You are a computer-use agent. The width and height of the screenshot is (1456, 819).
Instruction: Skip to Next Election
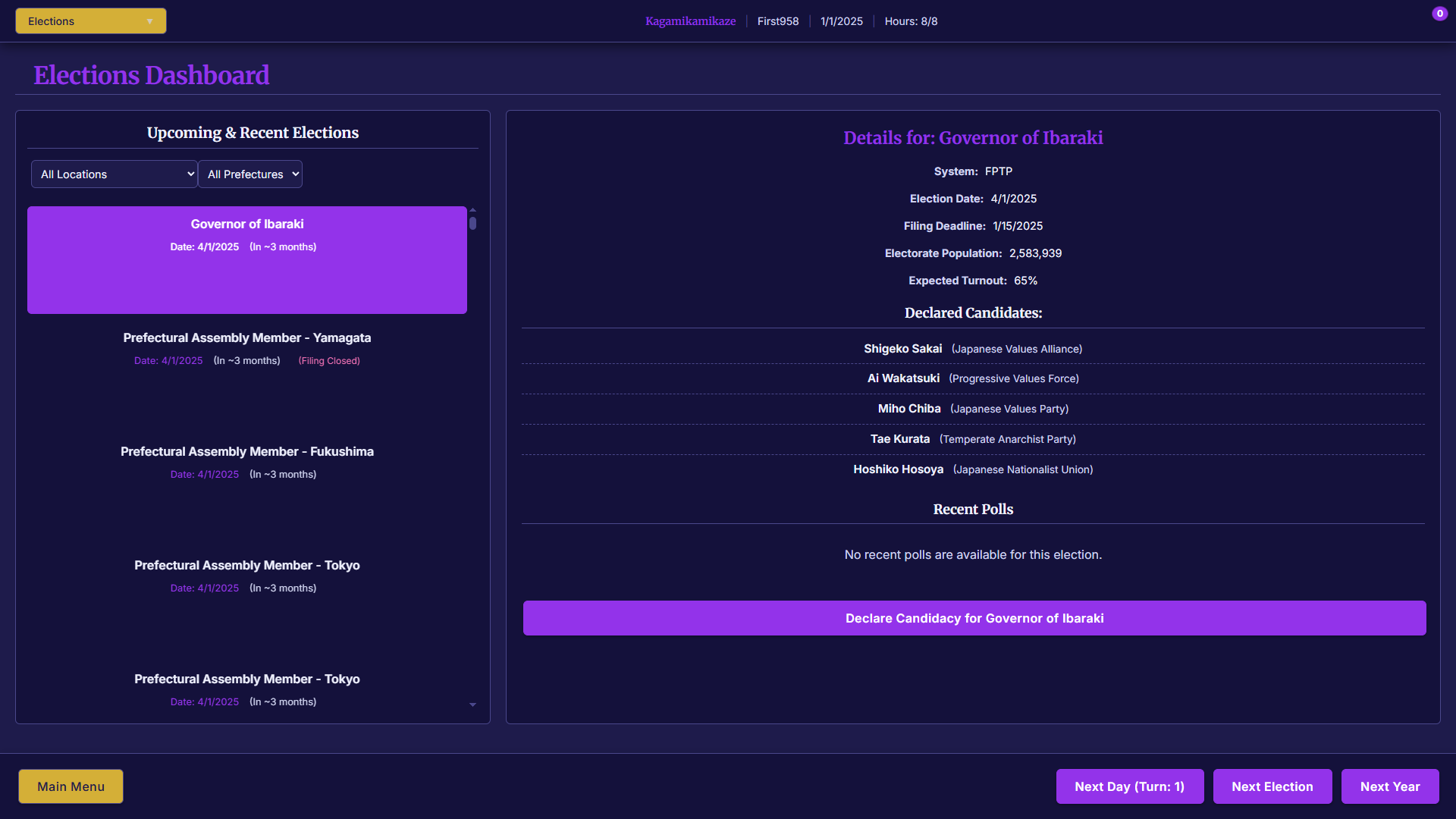1272,786
